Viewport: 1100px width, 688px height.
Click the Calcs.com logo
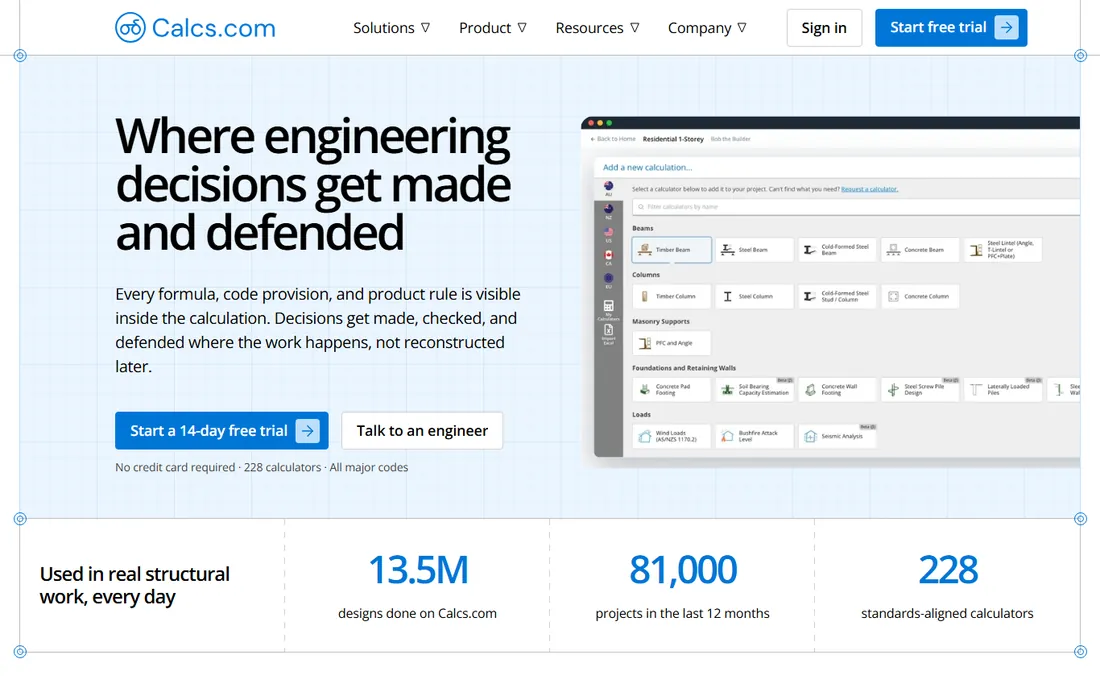195,28
